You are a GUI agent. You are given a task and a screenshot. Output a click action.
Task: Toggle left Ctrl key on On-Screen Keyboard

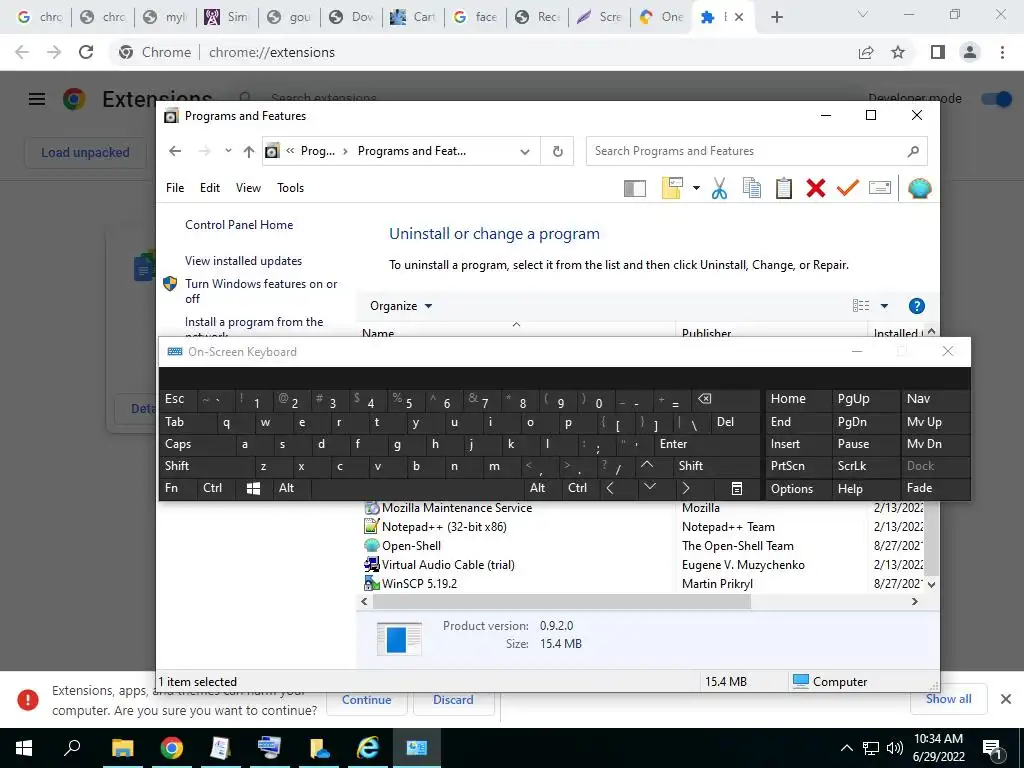[x=216, y=488]
